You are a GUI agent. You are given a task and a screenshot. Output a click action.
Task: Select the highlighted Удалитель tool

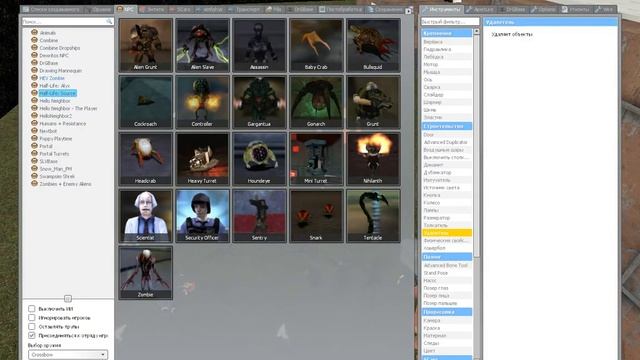[x=447, y=233]
